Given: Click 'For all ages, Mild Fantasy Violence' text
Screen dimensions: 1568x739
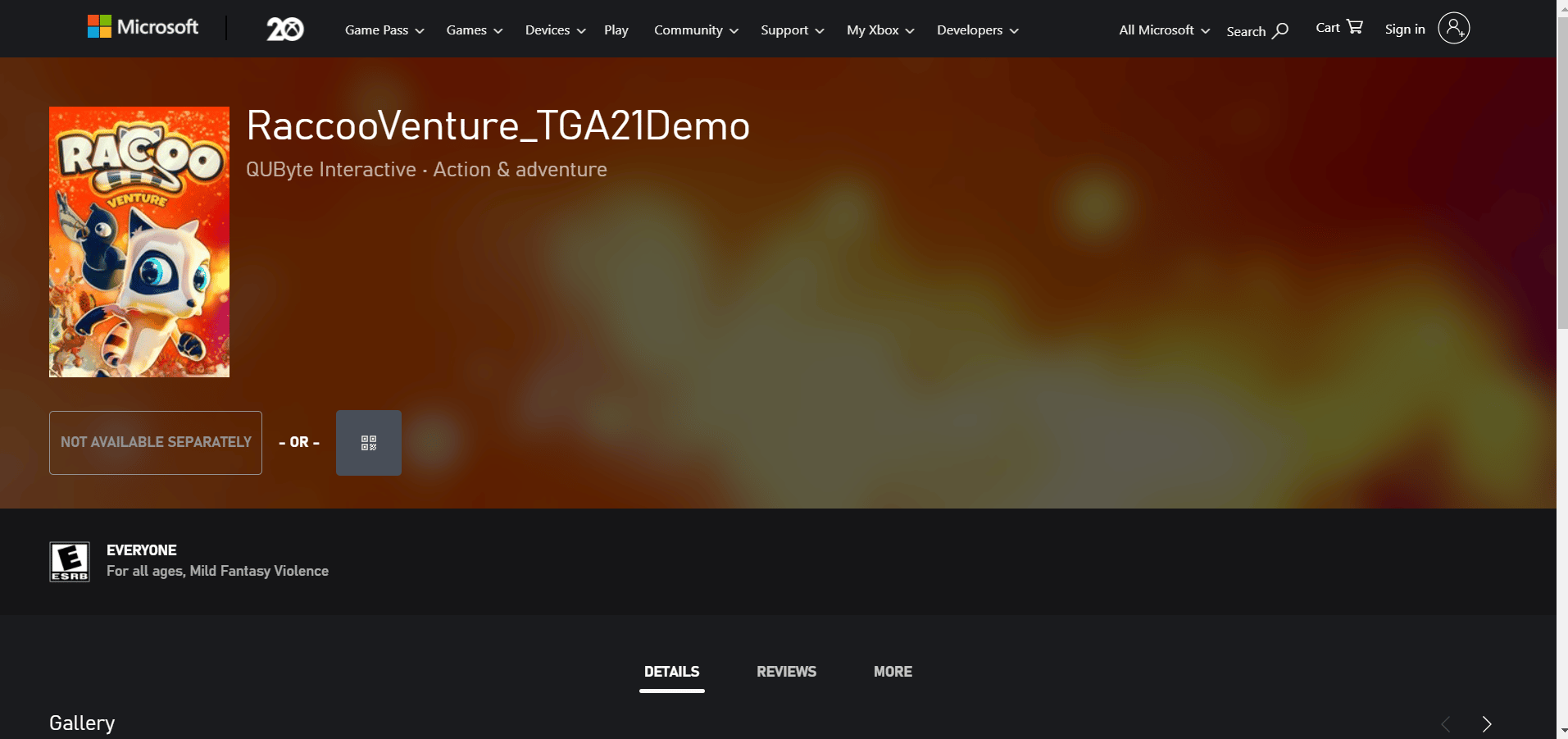Looking at the screenshot, I should pos(218,571).
